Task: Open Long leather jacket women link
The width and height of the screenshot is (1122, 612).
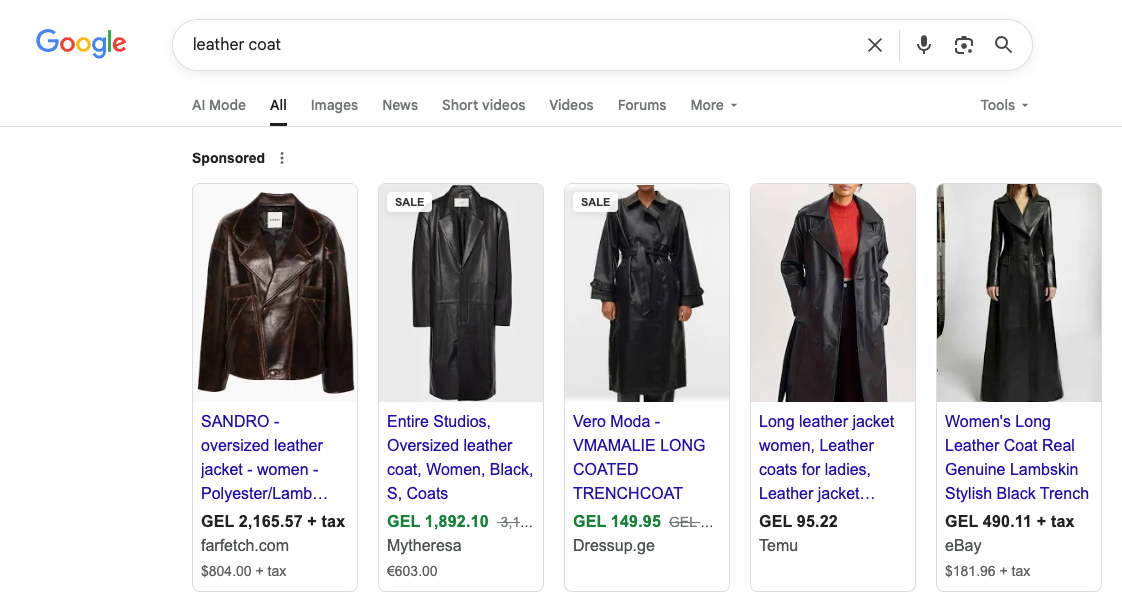Action: click(x=826, y=457)
